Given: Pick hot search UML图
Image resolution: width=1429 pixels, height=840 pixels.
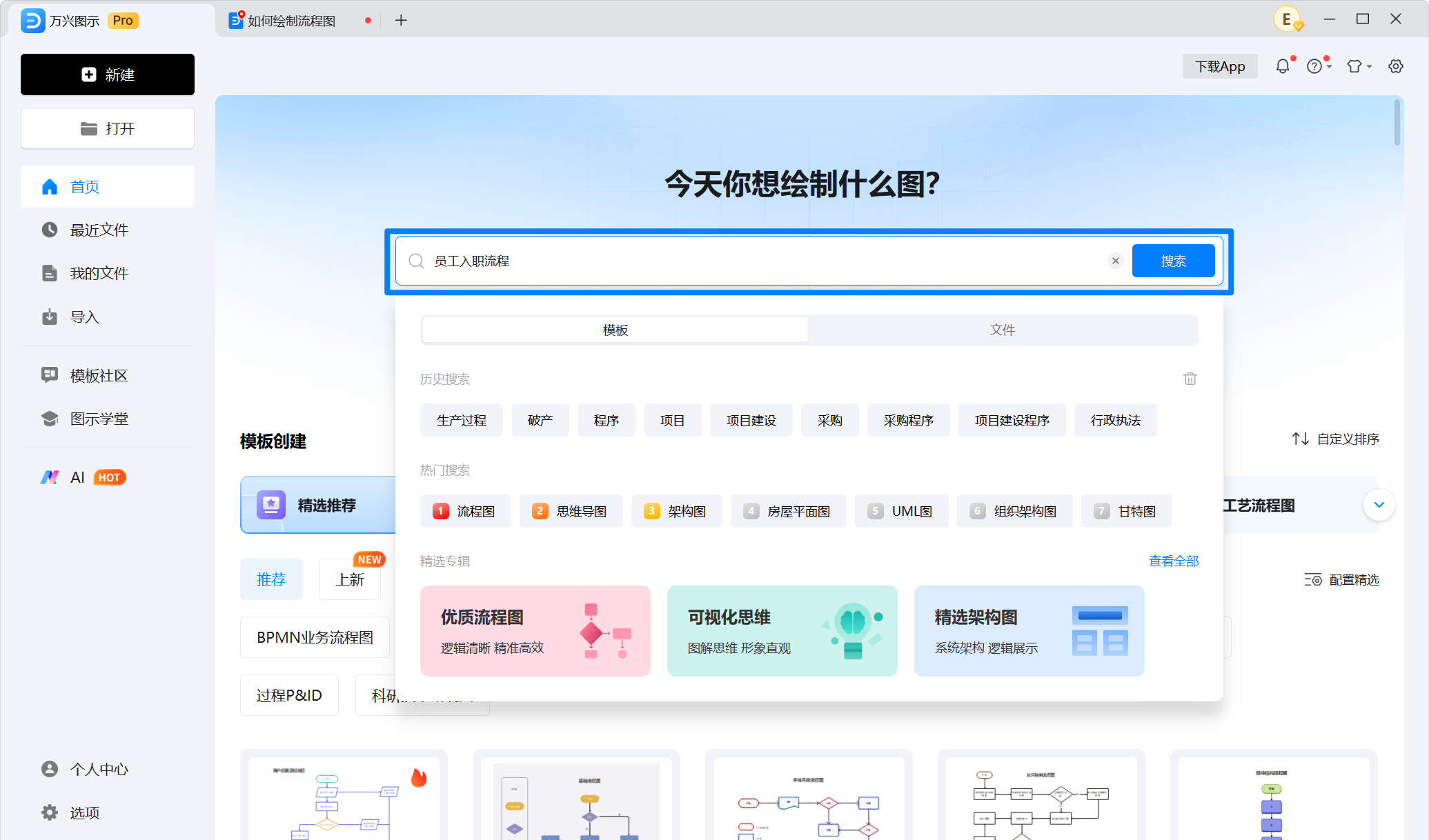Looking at the screenshot, I should coord(902,511).
